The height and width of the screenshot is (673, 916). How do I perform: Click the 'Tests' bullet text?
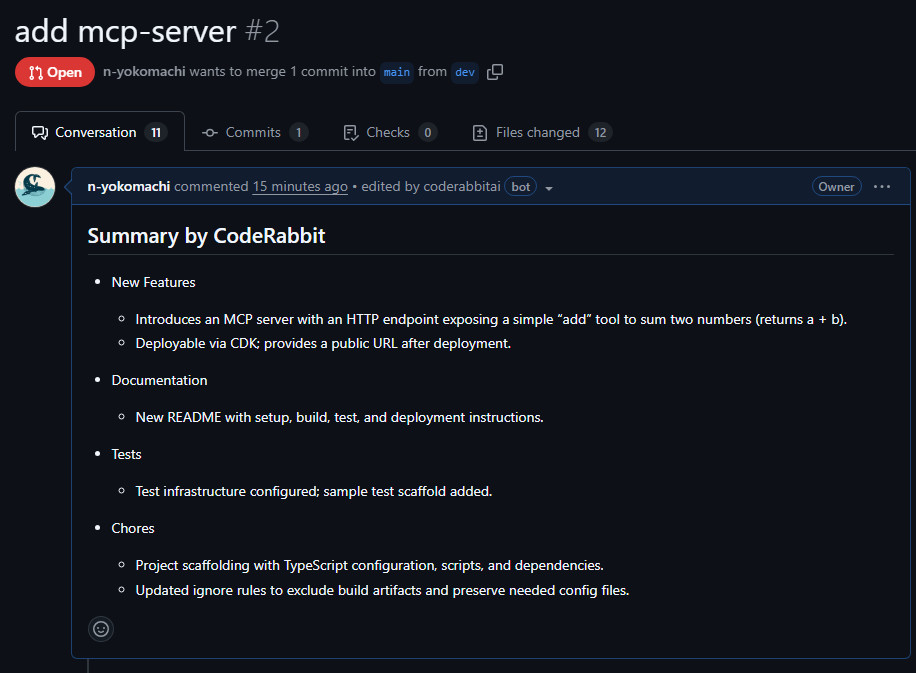(126, 455)
